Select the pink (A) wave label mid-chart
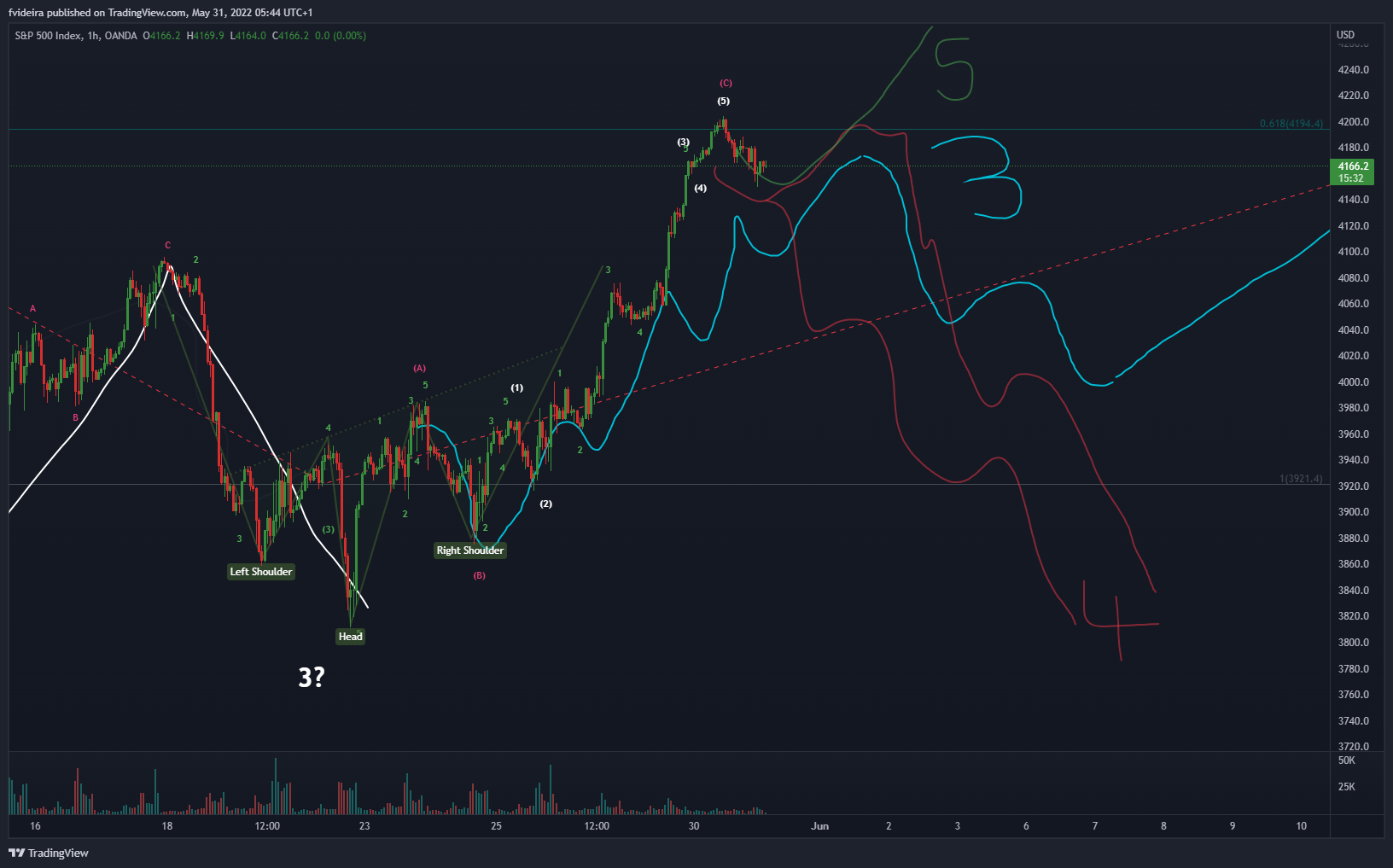This screenshot has height=868, width=1393. pyautogui.click(x=420, y=369)
